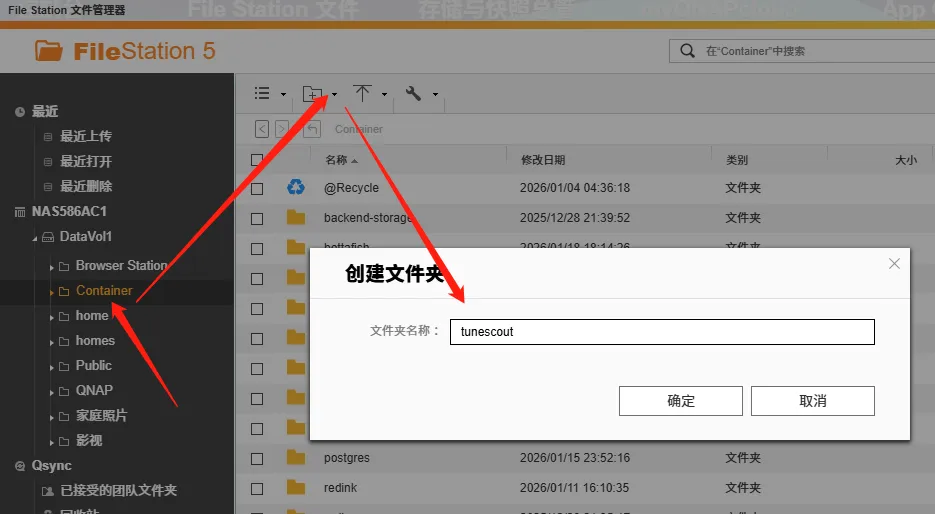The width and height of the screenshot is (935, 514).
Task: Expand the Container folder arrow
Action: click(51, 292)
